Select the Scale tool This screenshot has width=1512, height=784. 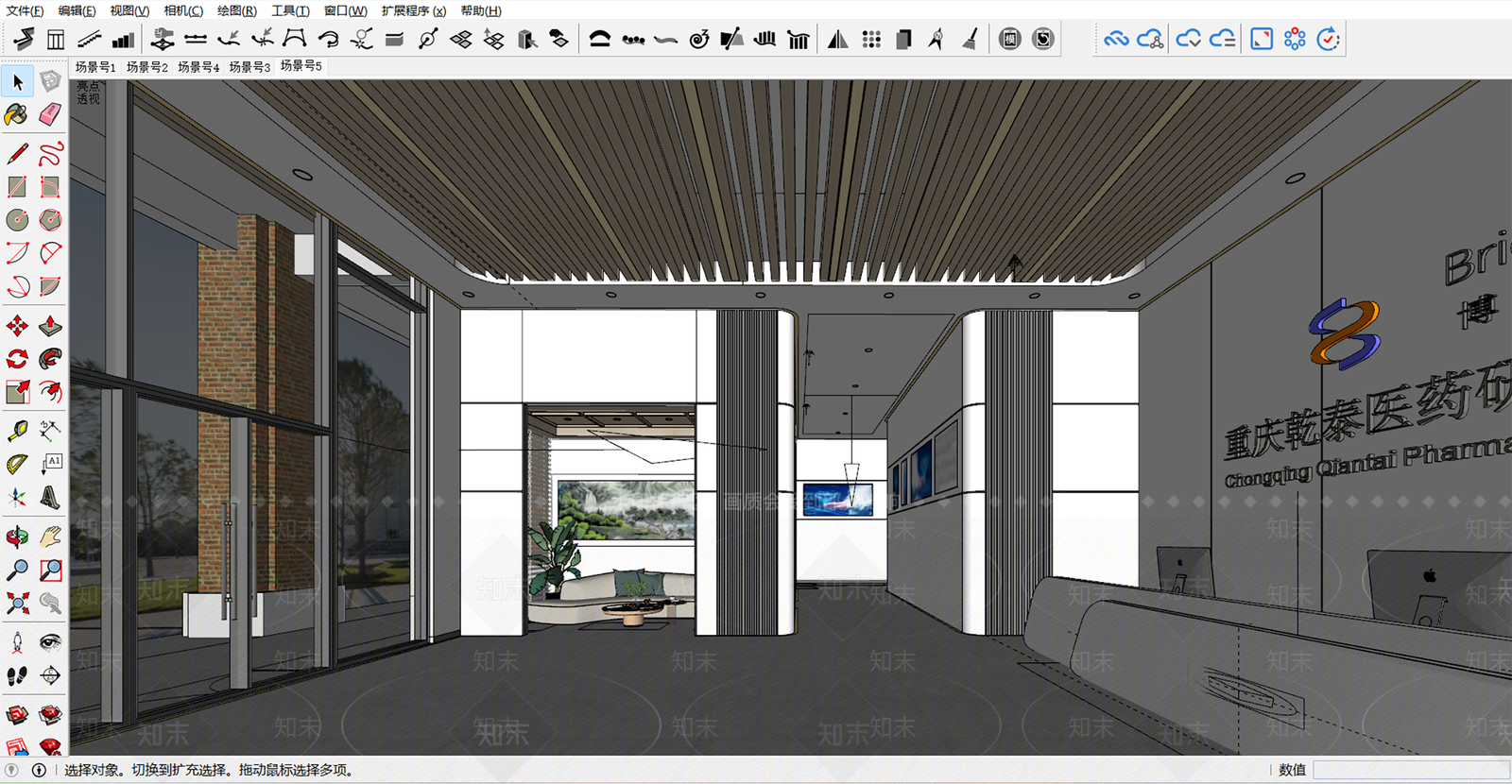click(x=17, y=392)
